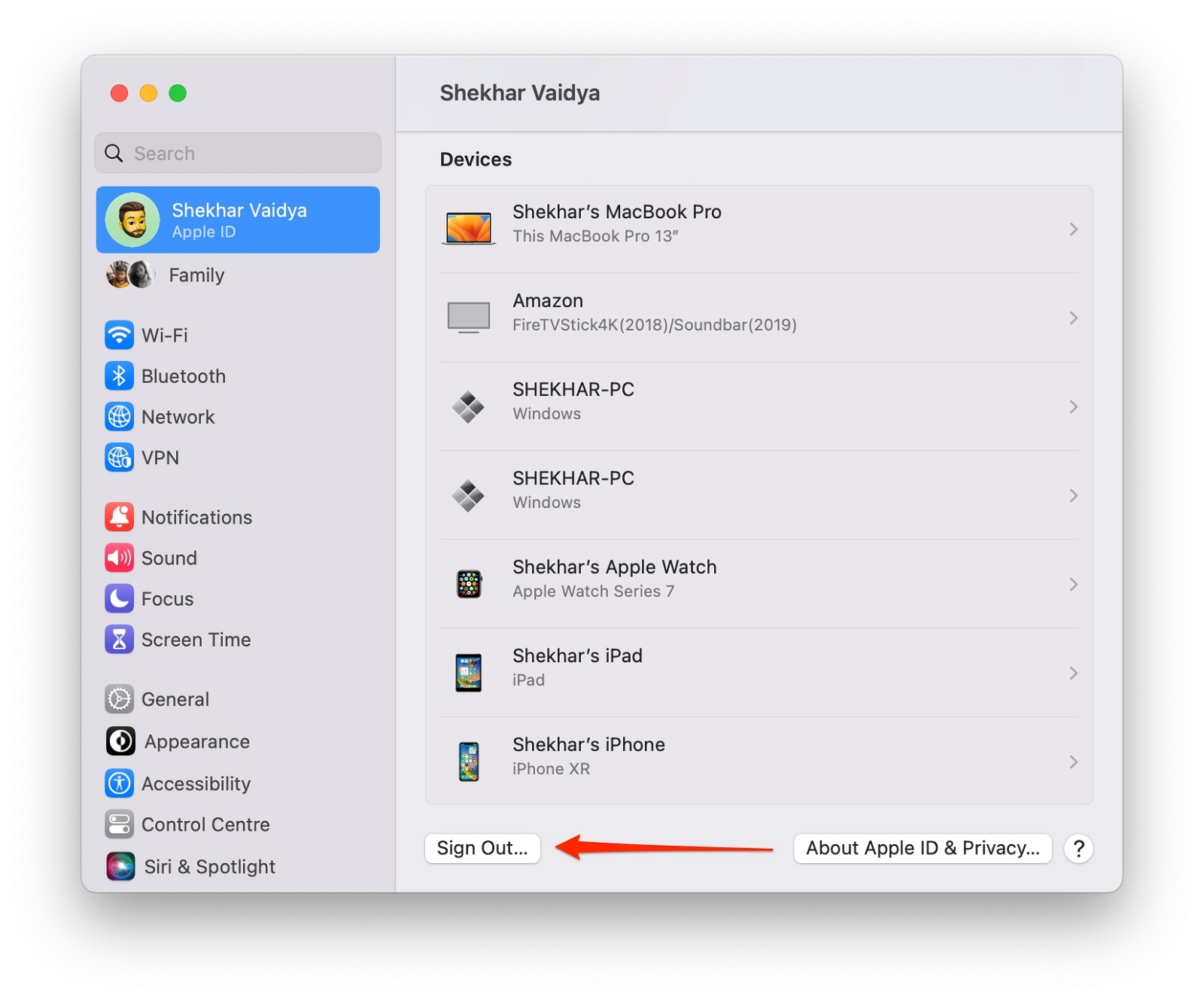Click green full-screen window button
Image resolution: width=1204 pixels, height=1000 pixels.
pyautogui.click(x=178, y=93)
